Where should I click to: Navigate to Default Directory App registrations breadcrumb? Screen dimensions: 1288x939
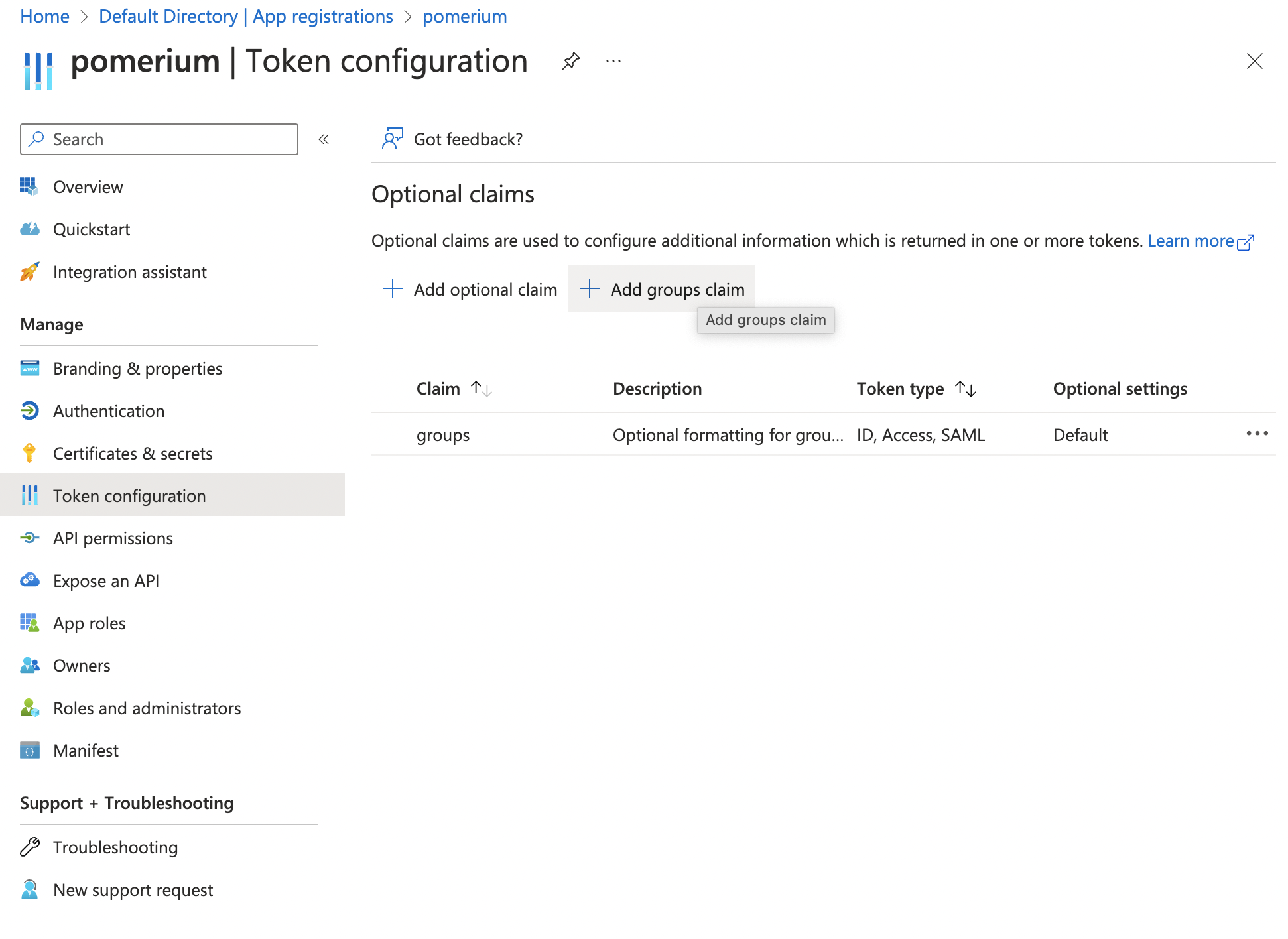pos(245,17)
